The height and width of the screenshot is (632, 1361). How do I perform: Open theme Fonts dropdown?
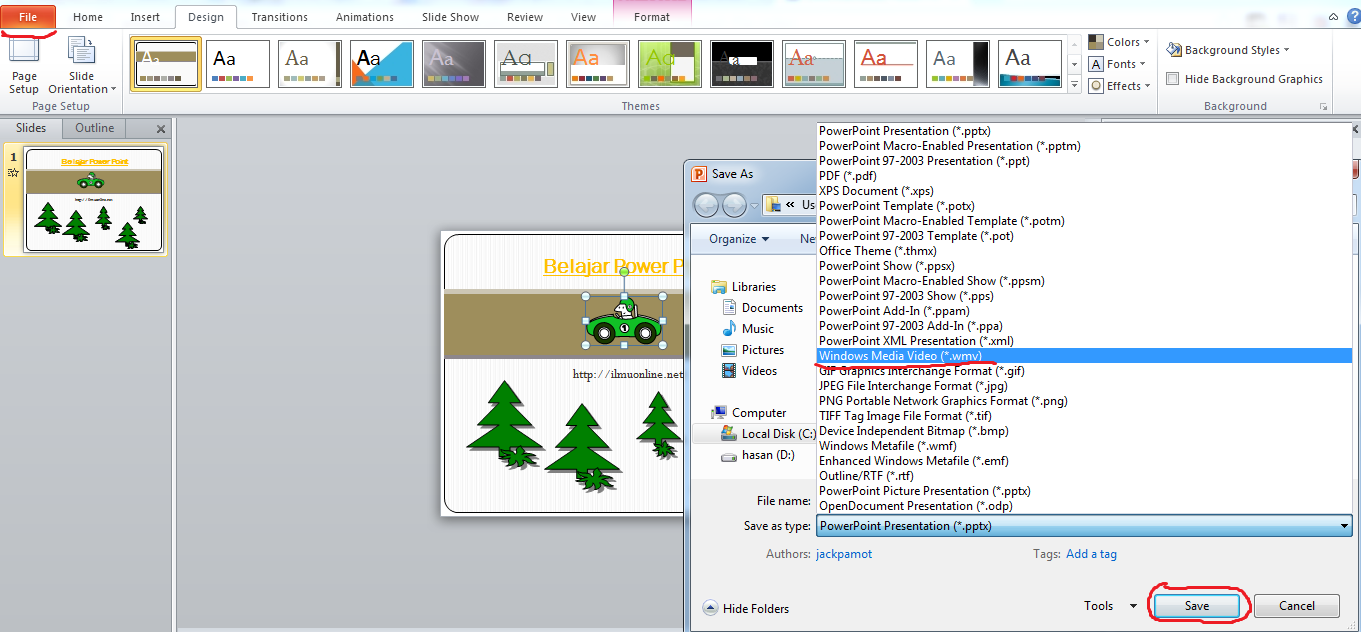pyautogui.click(x=1117, y=64)
